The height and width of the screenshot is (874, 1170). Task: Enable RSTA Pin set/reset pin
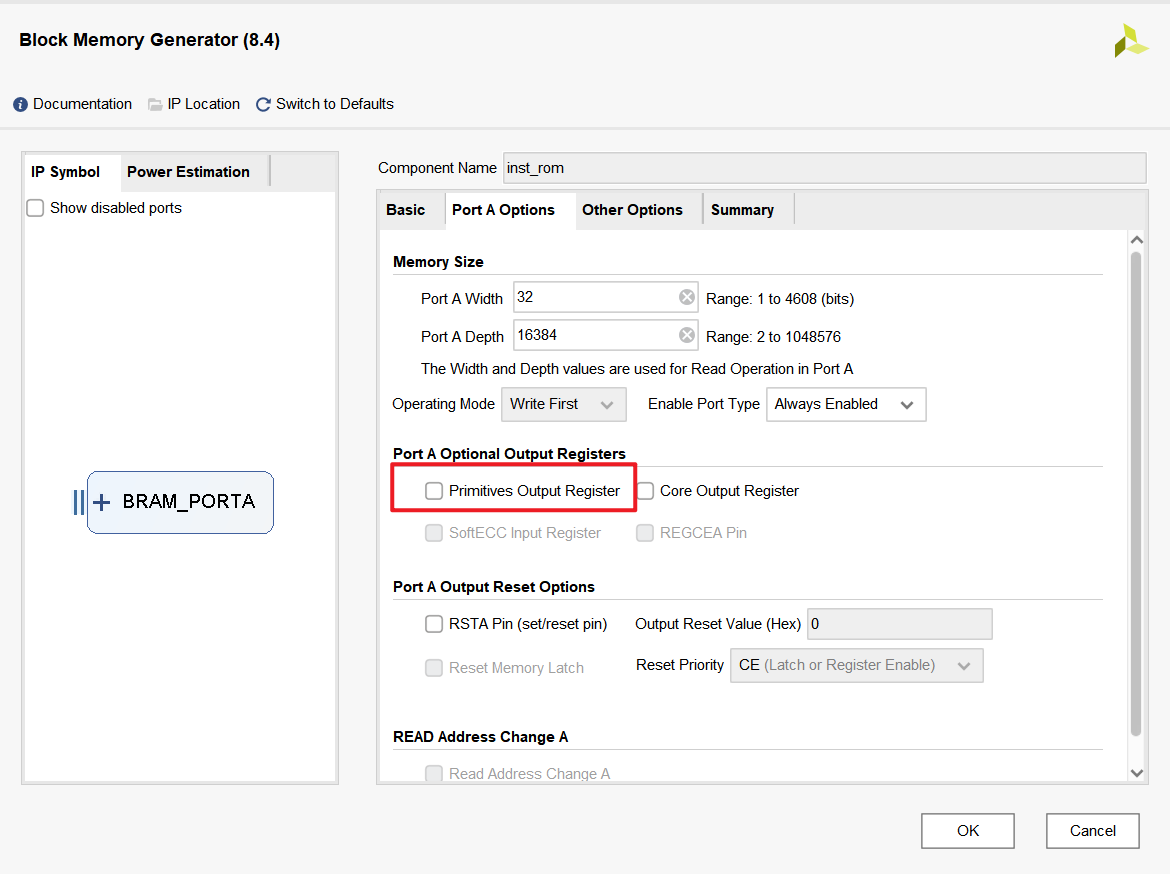[434, 623]
